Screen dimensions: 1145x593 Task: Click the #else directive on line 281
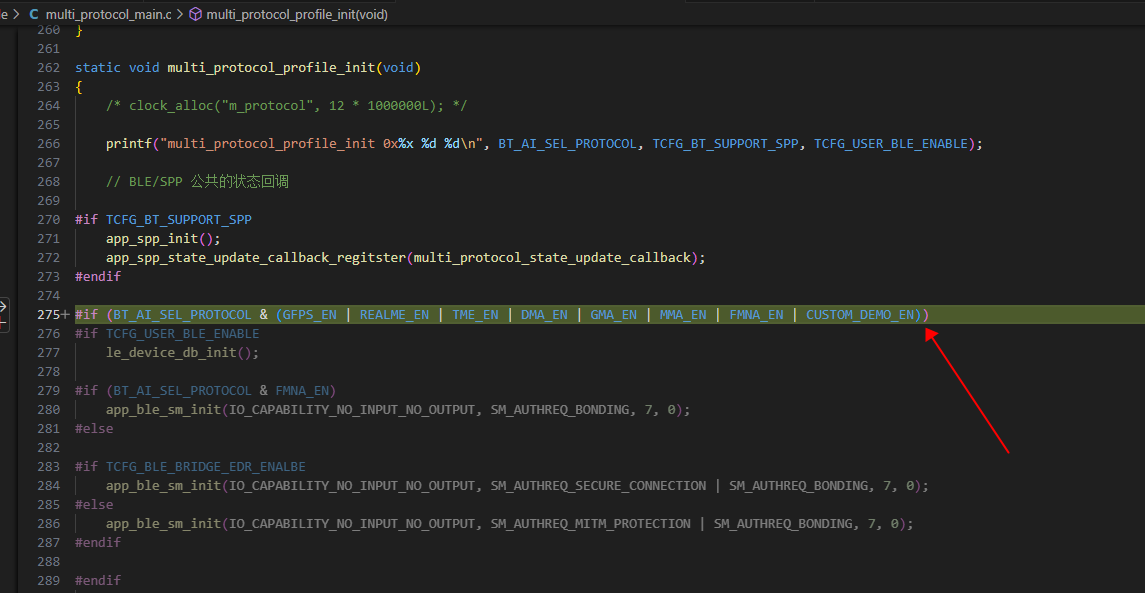[x=94, y=429]
